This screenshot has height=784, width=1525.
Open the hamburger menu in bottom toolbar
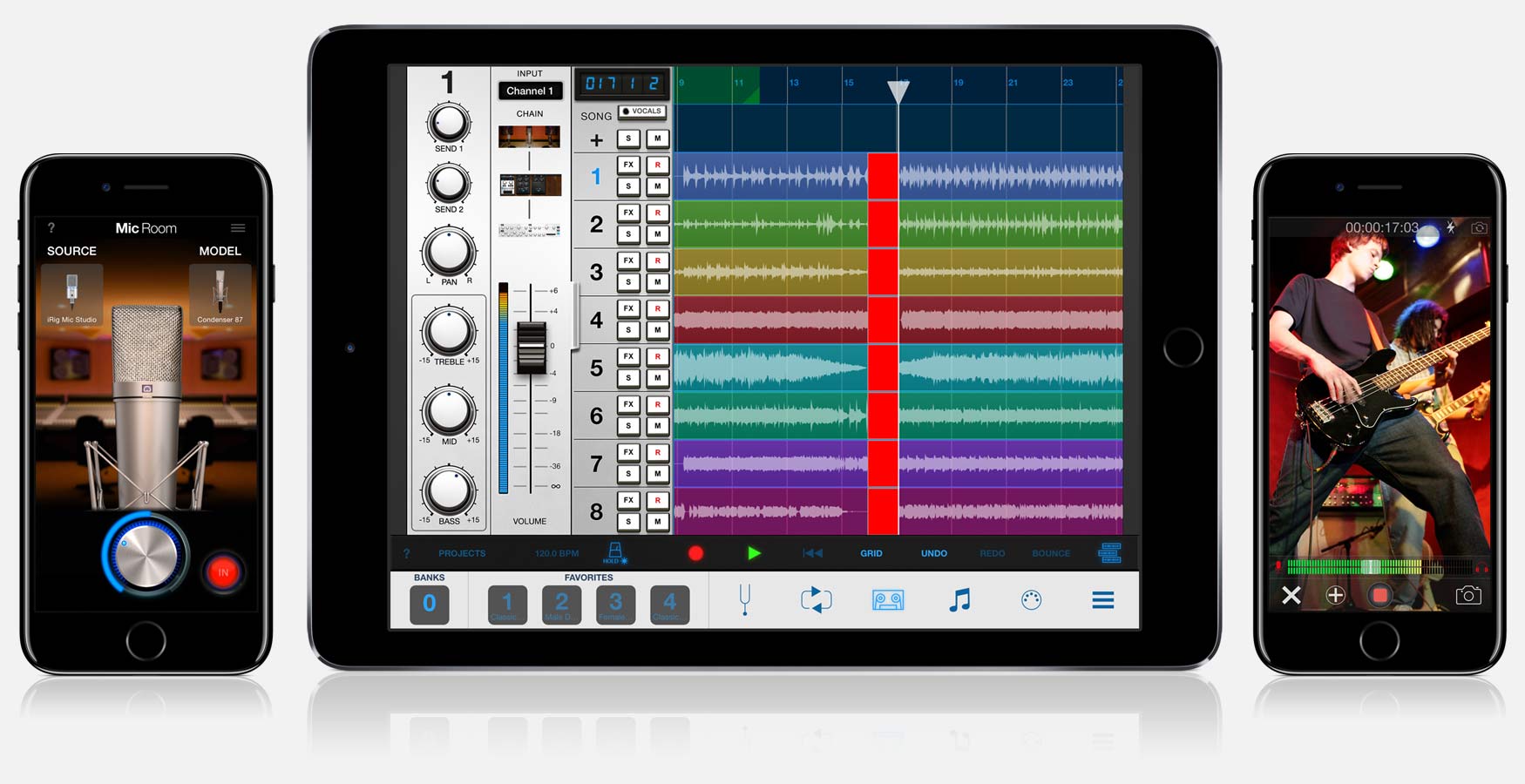(1103, 599)
